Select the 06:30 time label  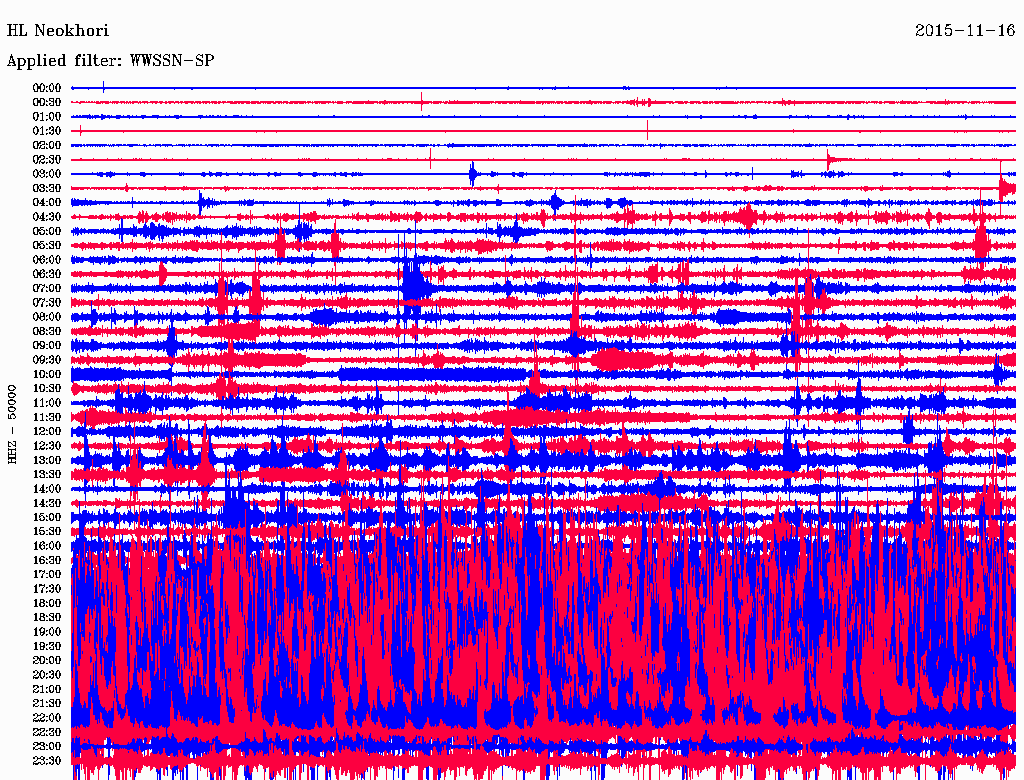(x=47, y=274)
